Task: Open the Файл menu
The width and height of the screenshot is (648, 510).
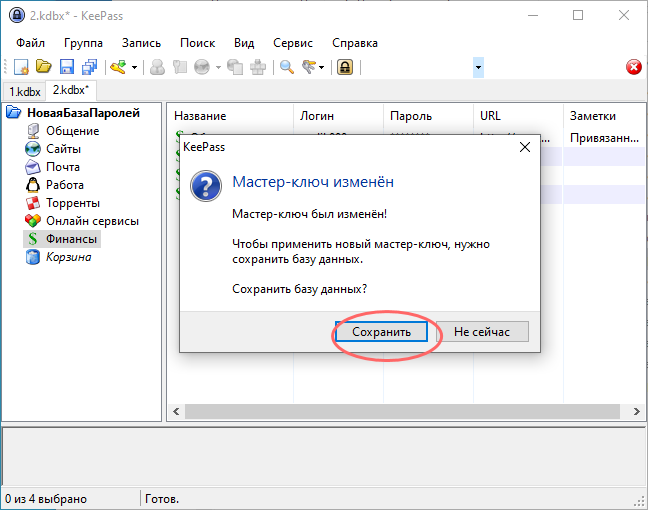Action: point(30,43)
